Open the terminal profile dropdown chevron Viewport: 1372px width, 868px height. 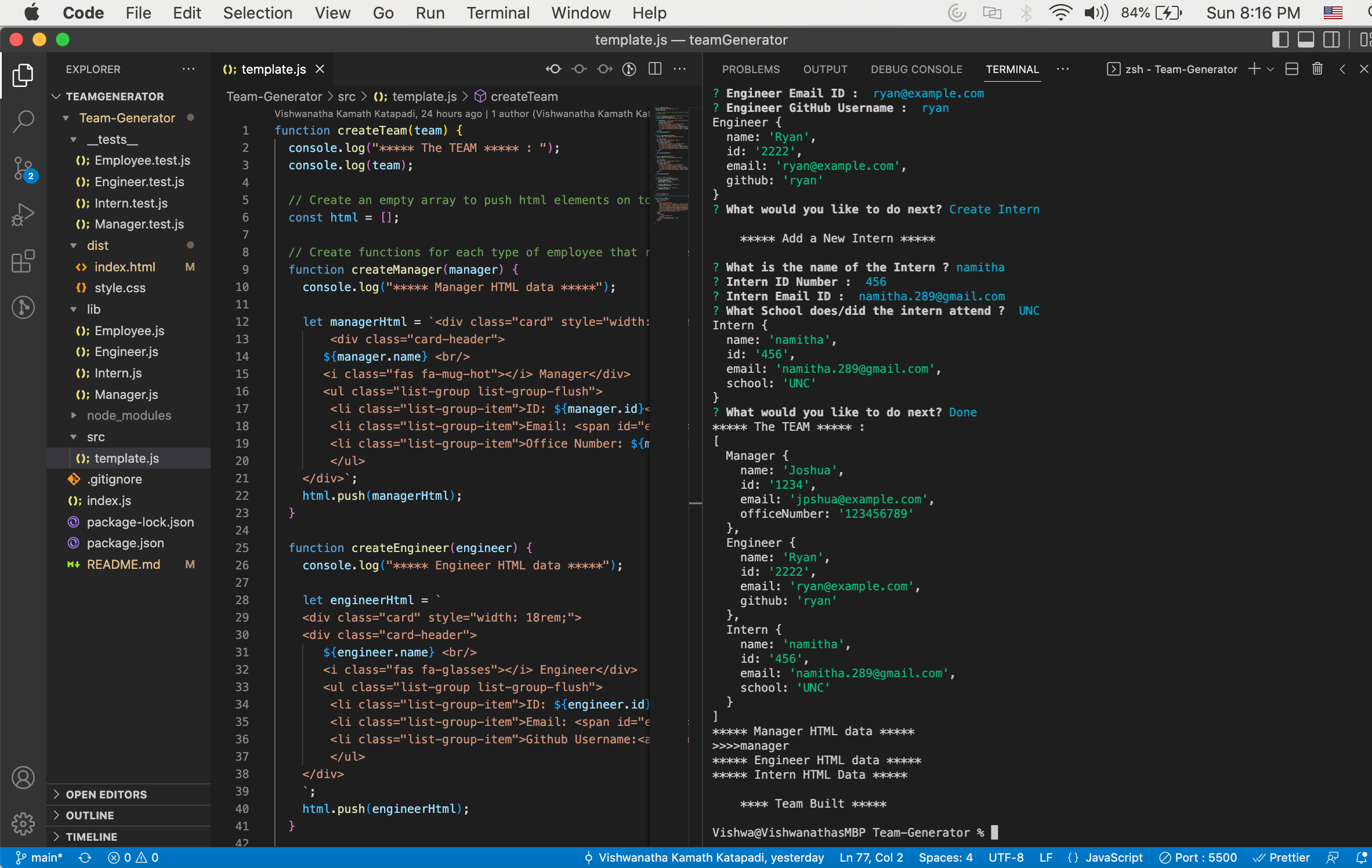point(1270,68)
